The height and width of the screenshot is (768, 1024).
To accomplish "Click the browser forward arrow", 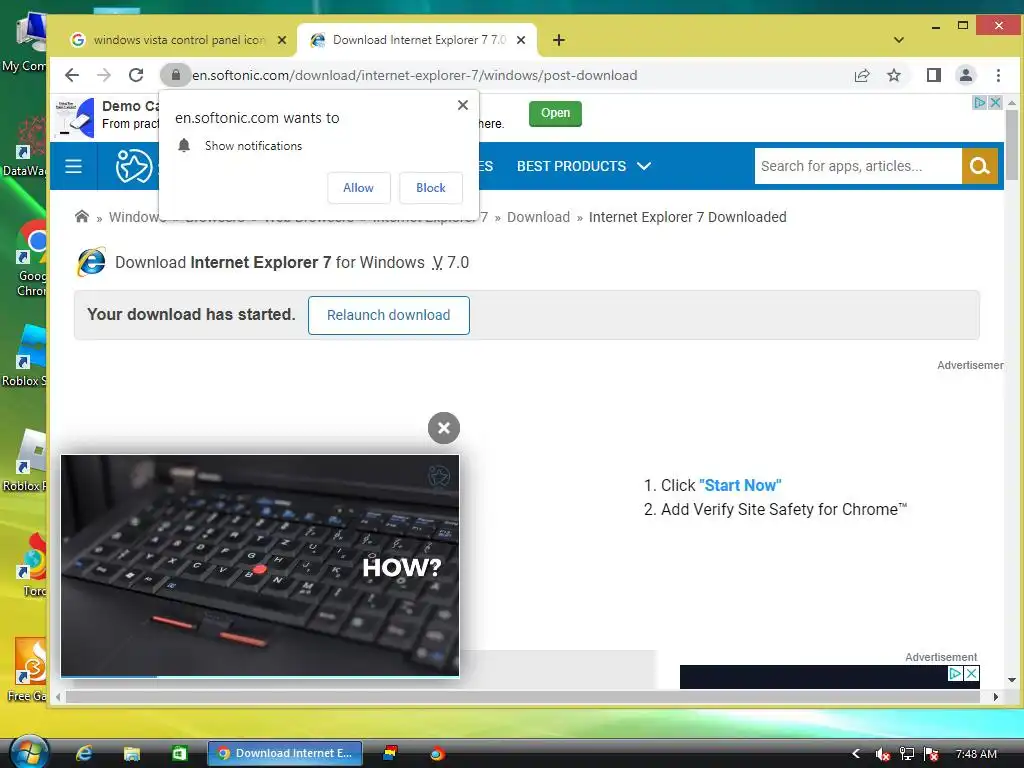I will (x=103, y=75).
